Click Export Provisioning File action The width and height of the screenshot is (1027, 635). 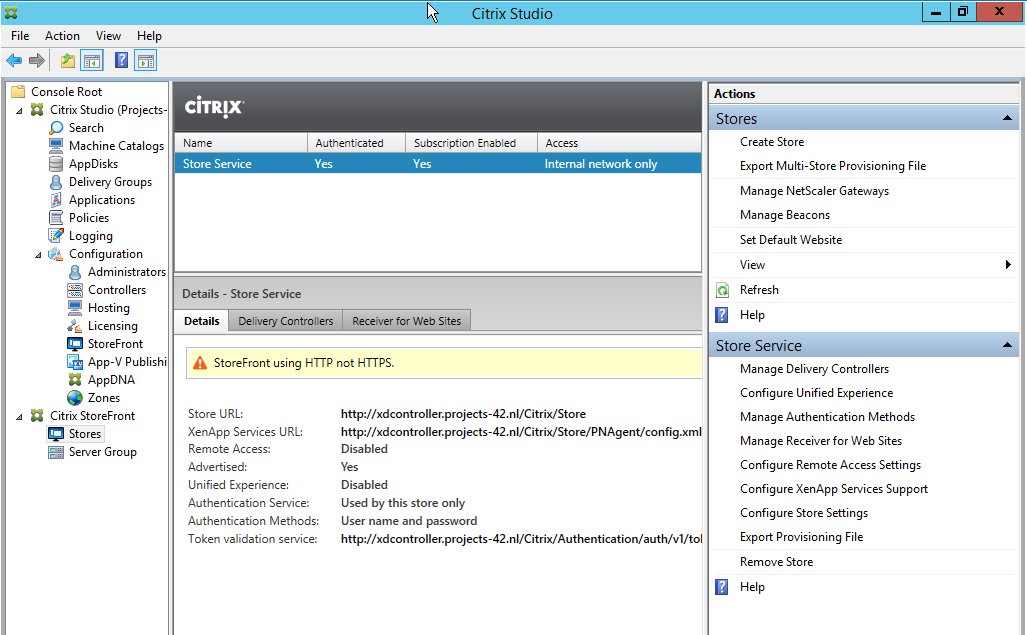coord(801,537)
